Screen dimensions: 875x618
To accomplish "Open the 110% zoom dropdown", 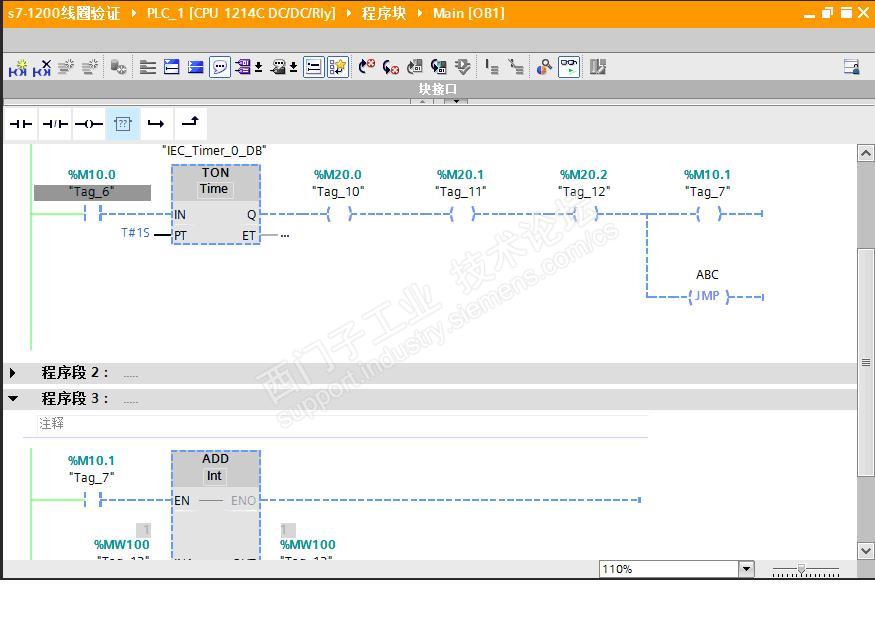I will point(746,569).
